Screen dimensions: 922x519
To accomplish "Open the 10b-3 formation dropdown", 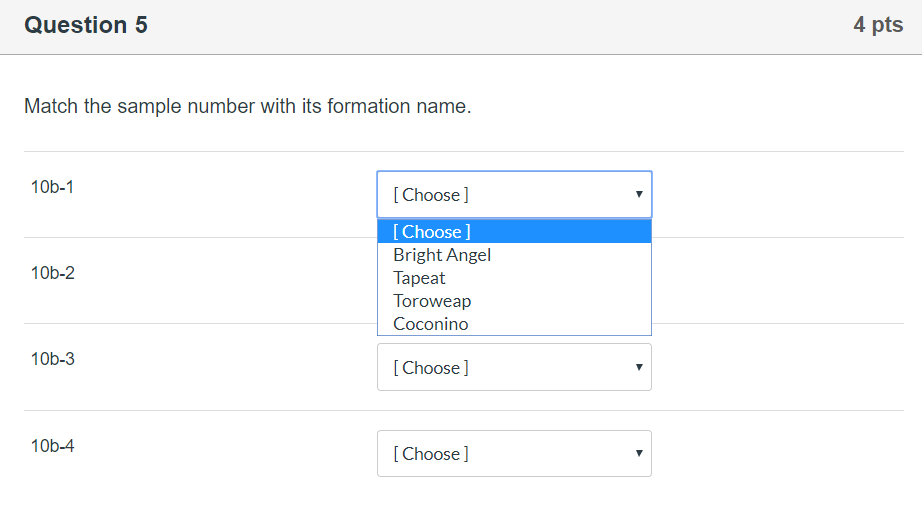I will [x=514, y=367].
